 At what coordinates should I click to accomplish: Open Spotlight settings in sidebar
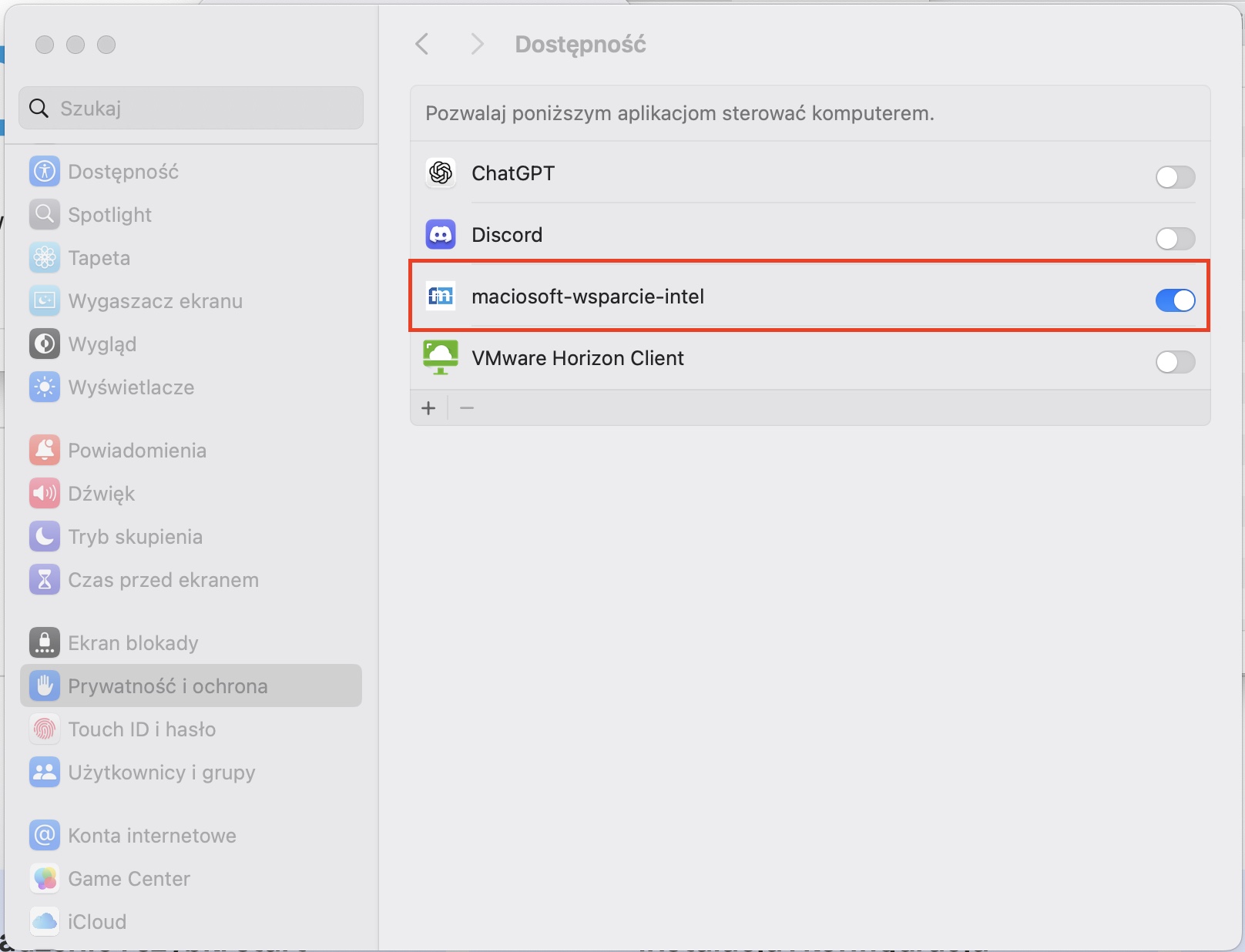[x=109, y=215]
